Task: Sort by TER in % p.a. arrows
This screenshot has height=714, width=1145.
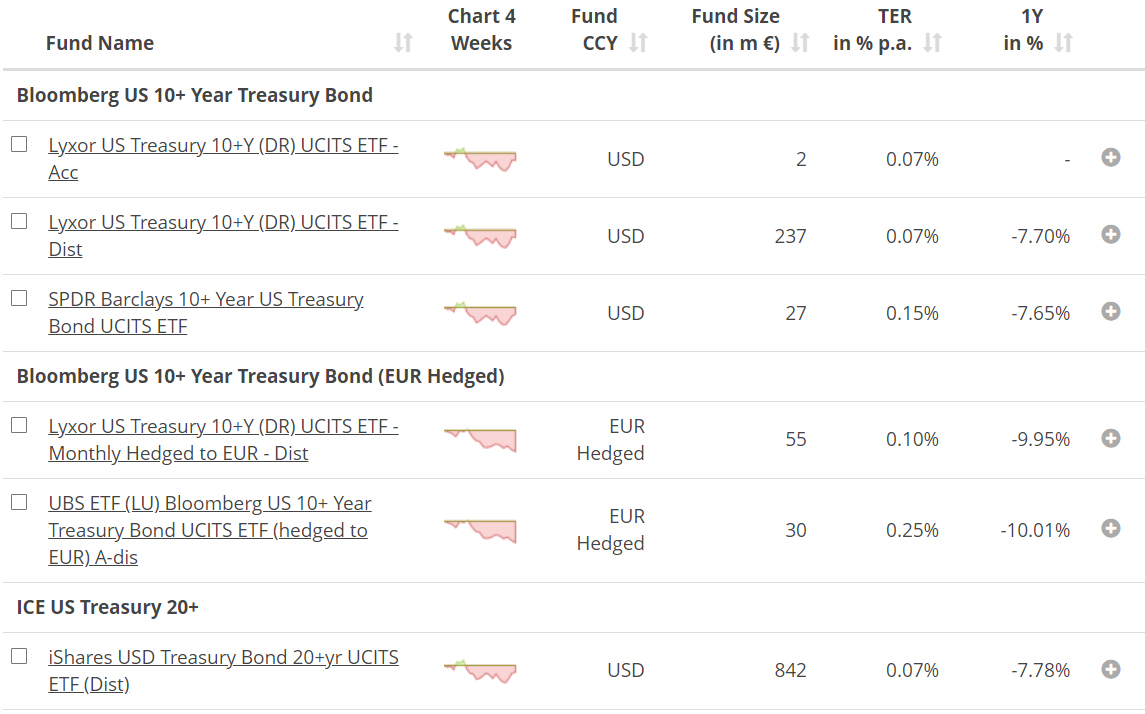Action: coord(933,43)
